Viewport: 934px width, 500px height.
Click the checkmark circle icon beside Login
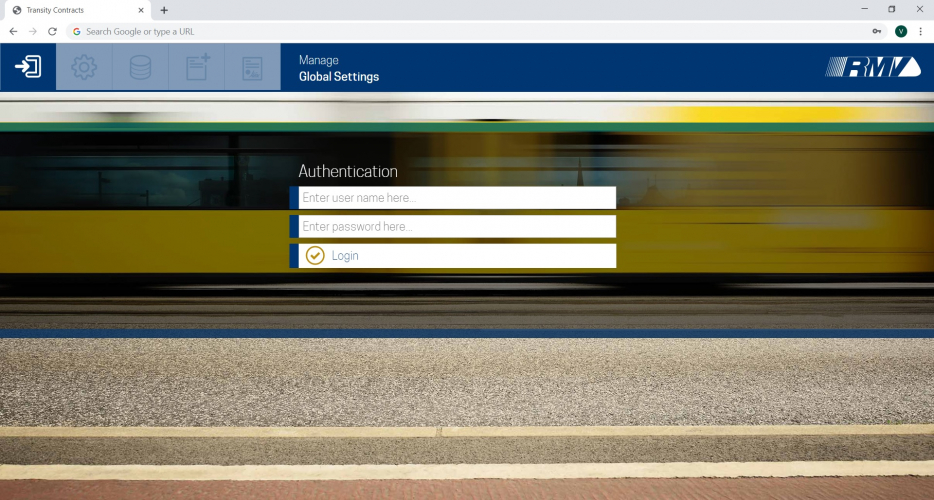[315, 256]
